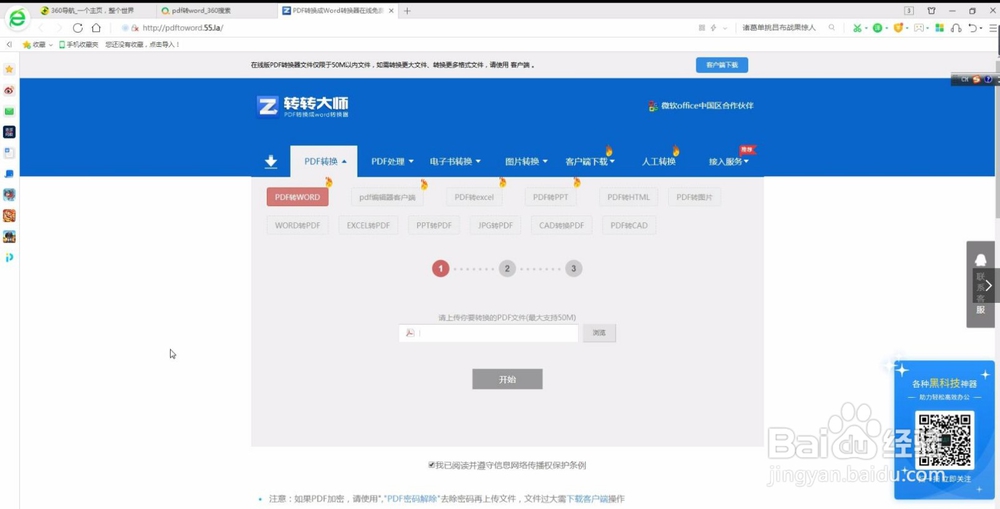Select the PDF转WORD option

[x=298, y=197]
